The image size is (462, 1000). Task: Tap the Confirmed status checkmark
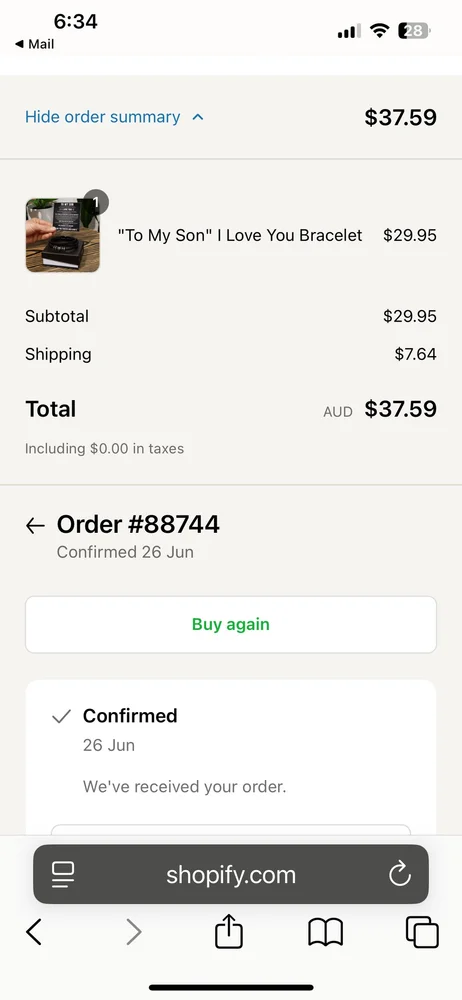pyautogui.click(x=61, y=717)
